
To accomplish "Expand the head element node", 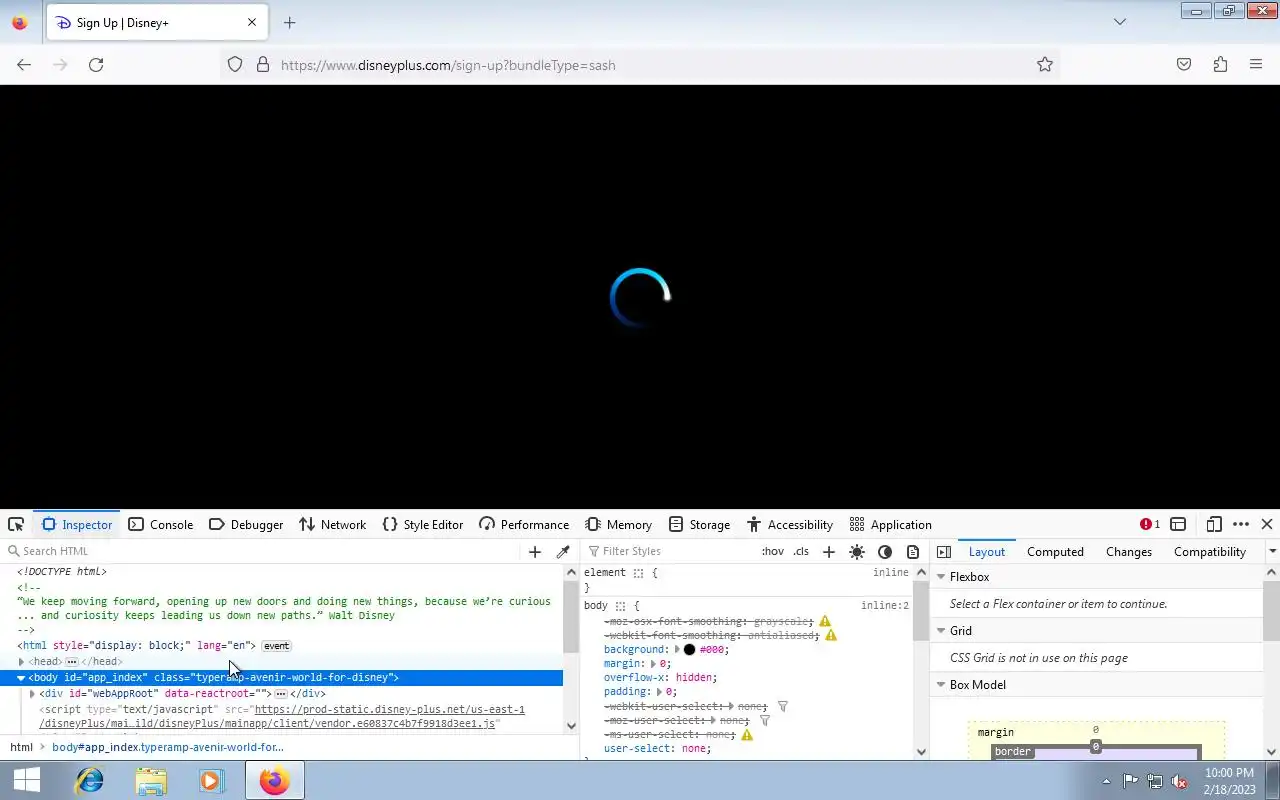I will [x=21, y=661].
